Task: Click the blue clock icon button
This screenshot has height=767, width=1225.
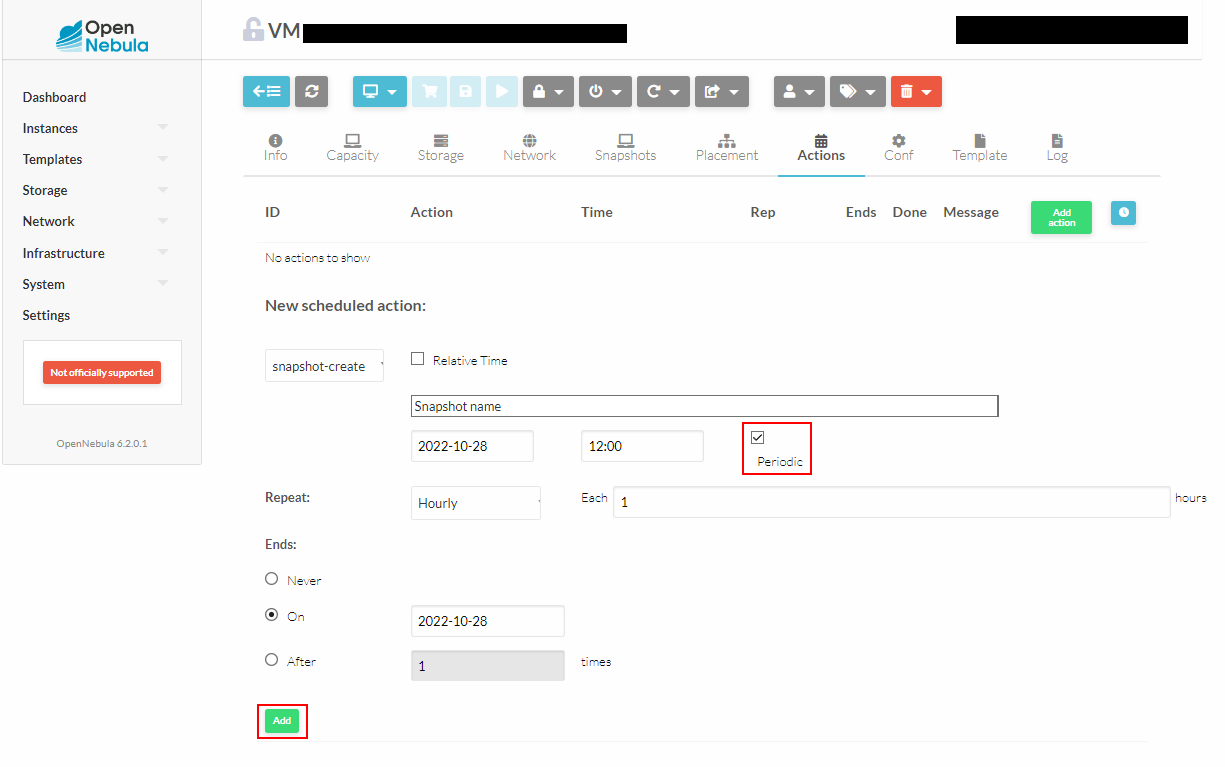Action: coord(1123,213)
